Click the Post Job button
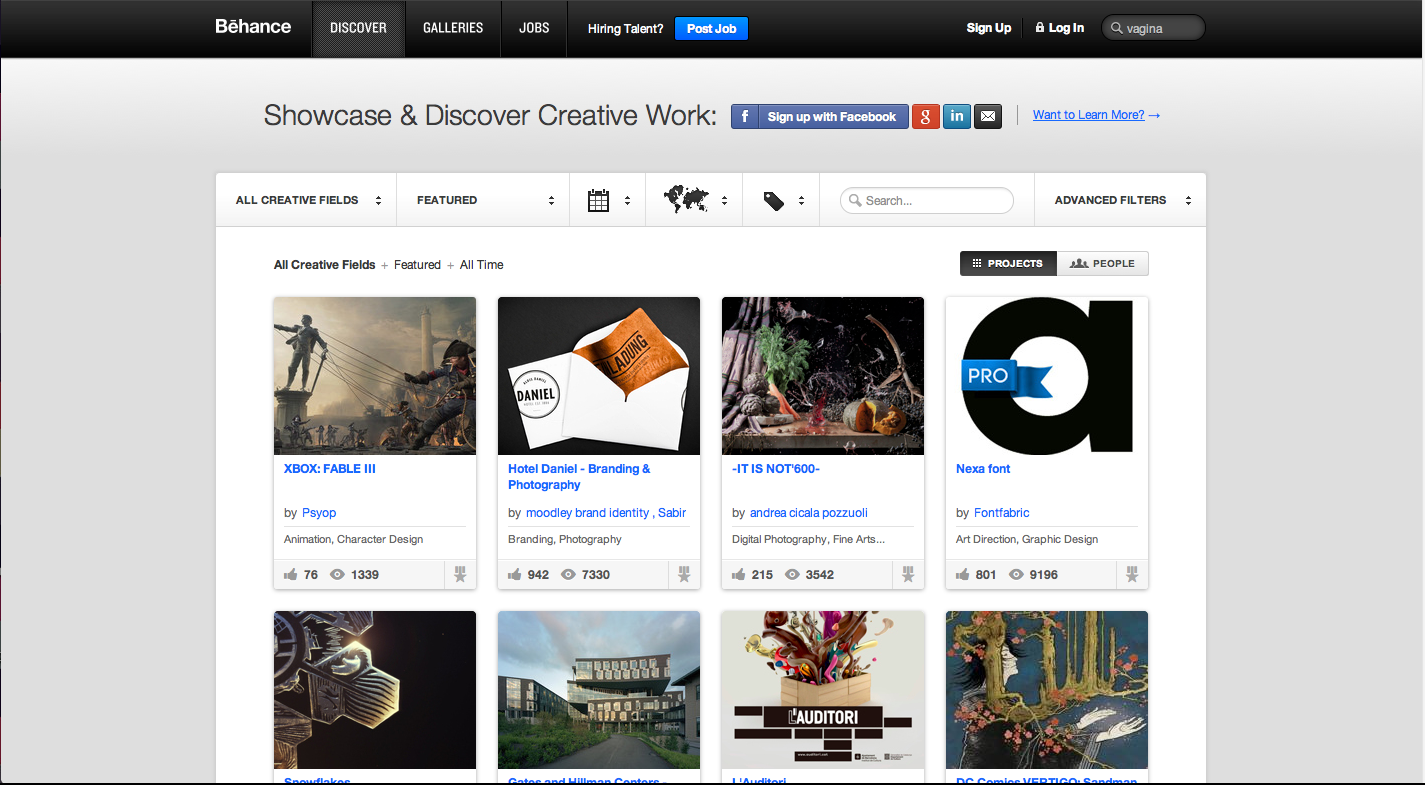The width and height of the screenshot is (1425, 785). (x=711, y=28)
